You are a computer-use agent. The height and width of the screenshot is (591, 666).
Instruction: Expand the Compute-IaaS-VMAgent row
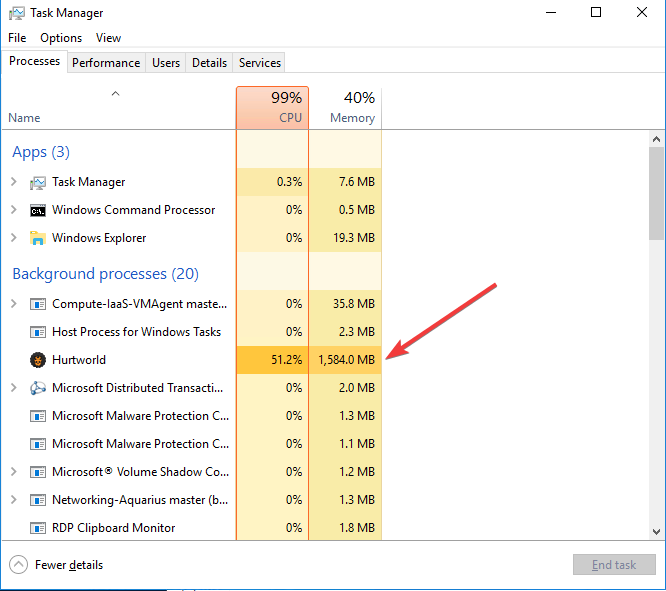click(14, 304)
